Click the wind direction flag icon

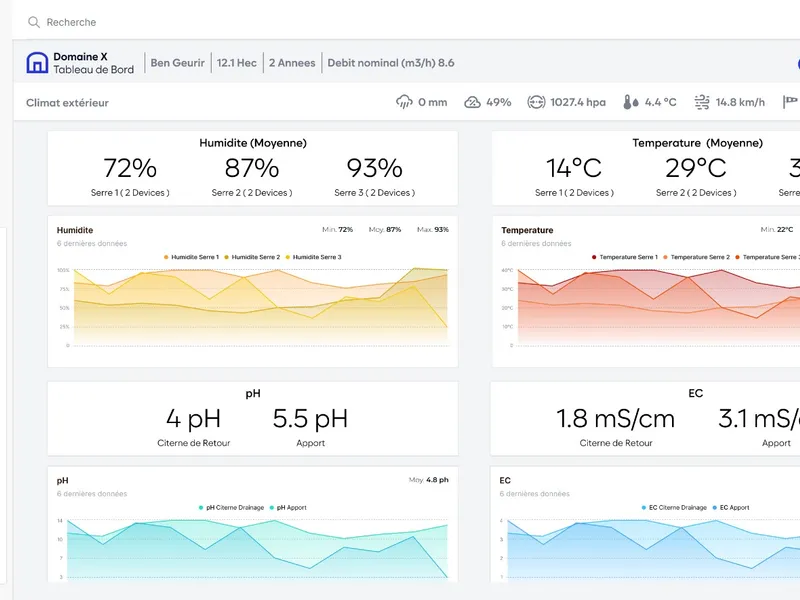[790, 102]
